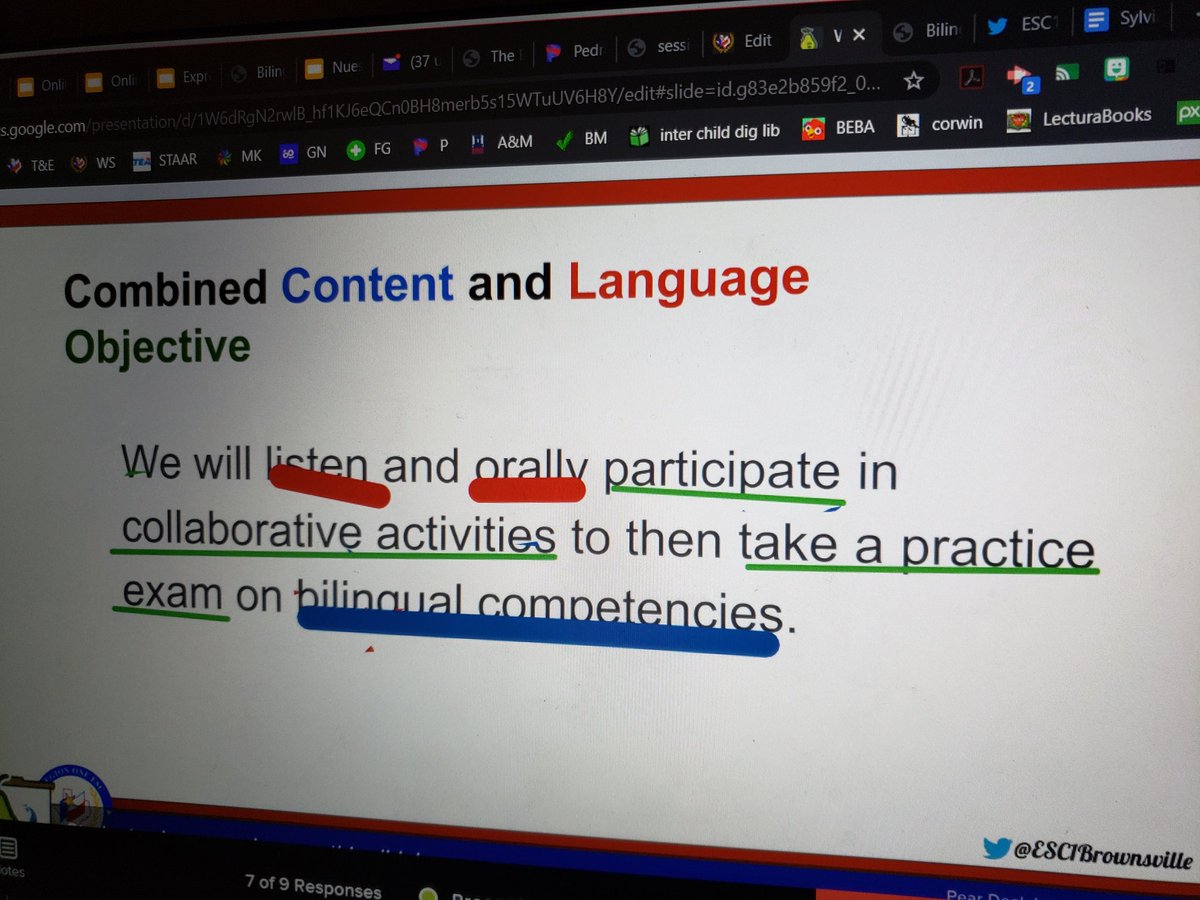Switch to the 'Pedr' tab
This screenshot has width=1200, height=900.
(x=572, y=51)
